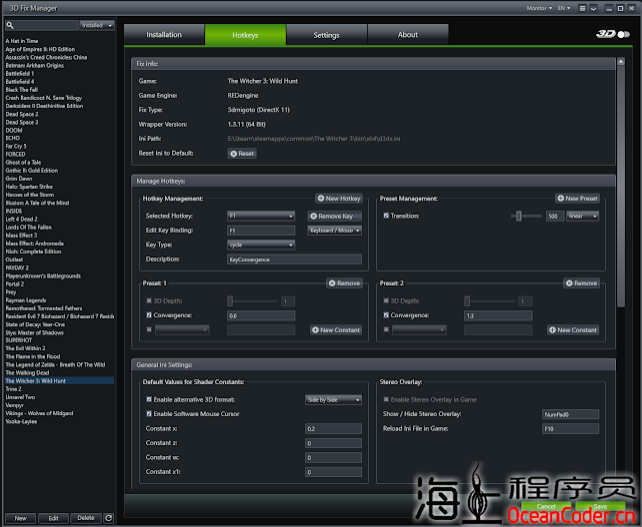Click the Constant x value field
The height and width of the screenshot is (527, 642).
click(333, 429)
